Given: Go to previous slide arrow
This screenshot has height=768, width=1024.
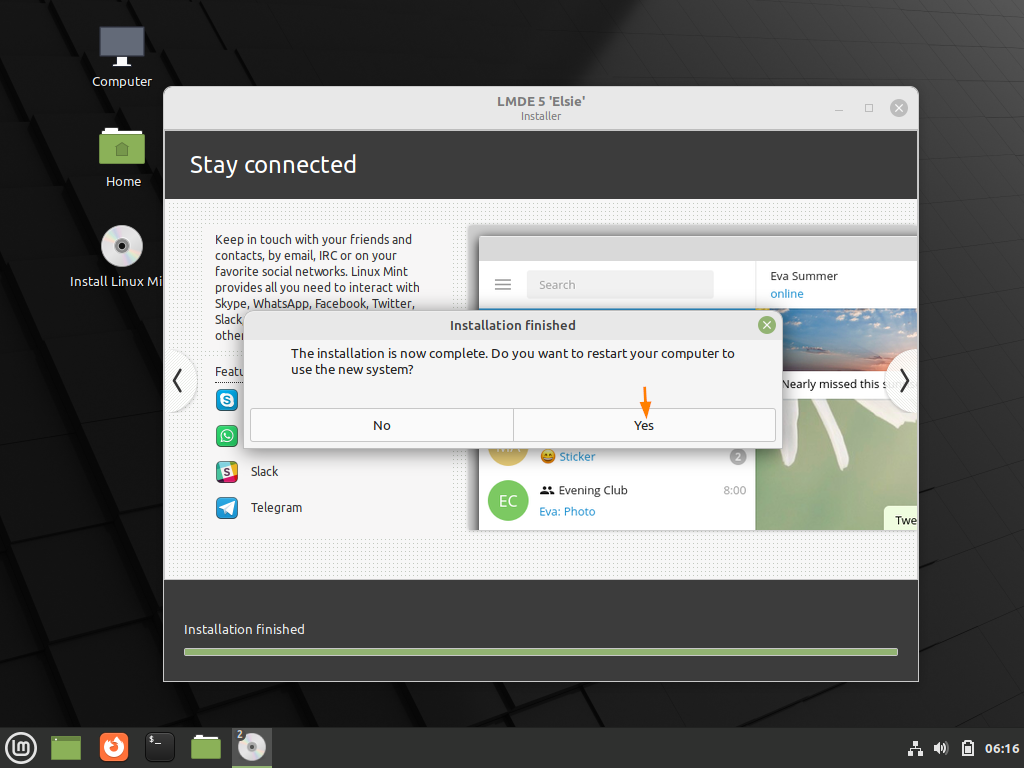Looking at the screenshot, I should point(177,381).
